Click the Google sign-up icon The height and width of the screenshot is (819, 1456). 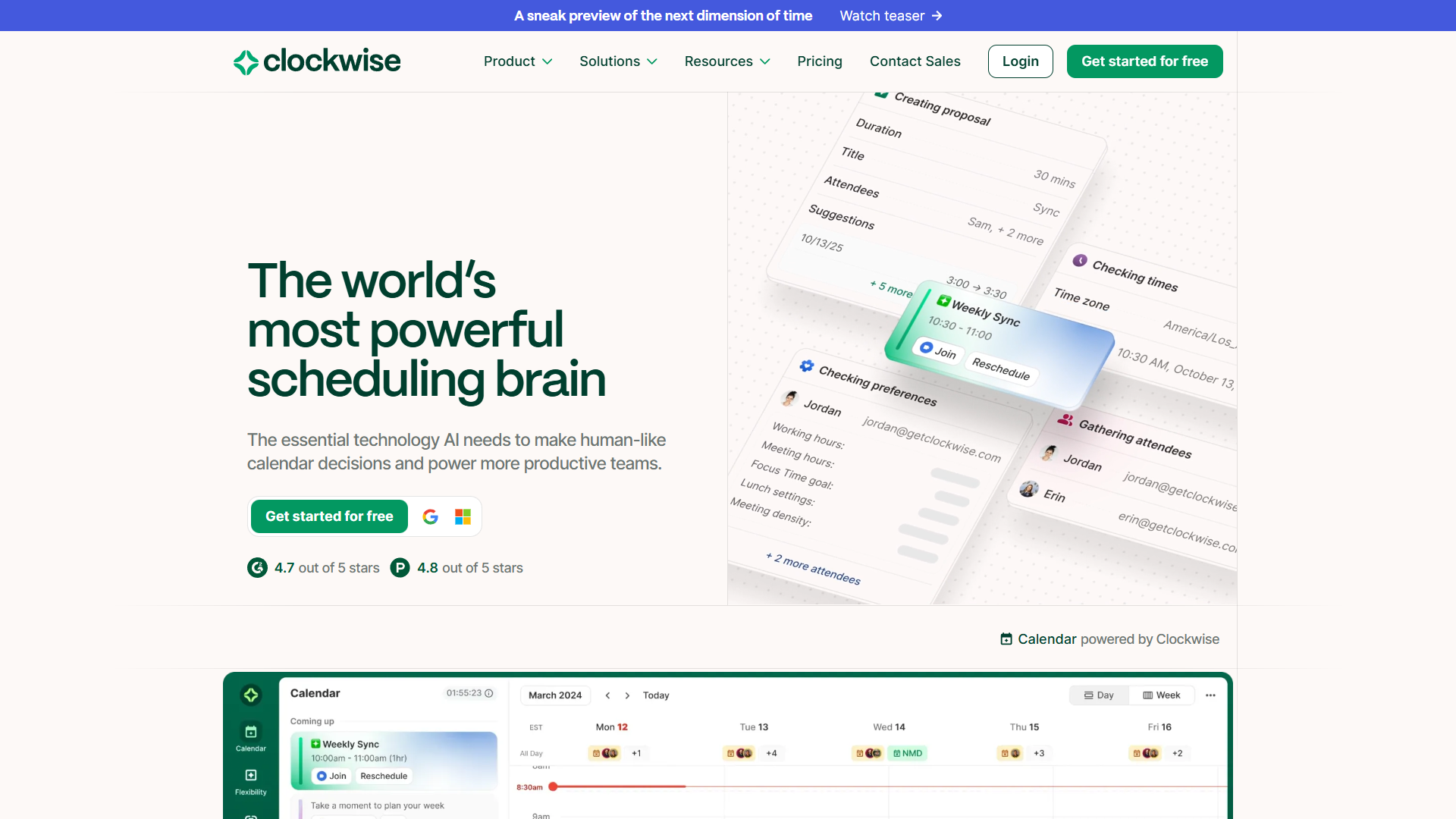(x=431, y=516)
